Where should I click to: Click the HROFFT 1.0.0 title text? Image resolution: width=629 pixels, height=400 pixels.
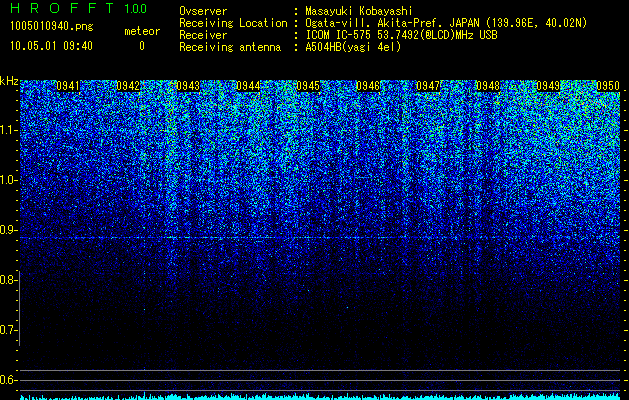78,8
